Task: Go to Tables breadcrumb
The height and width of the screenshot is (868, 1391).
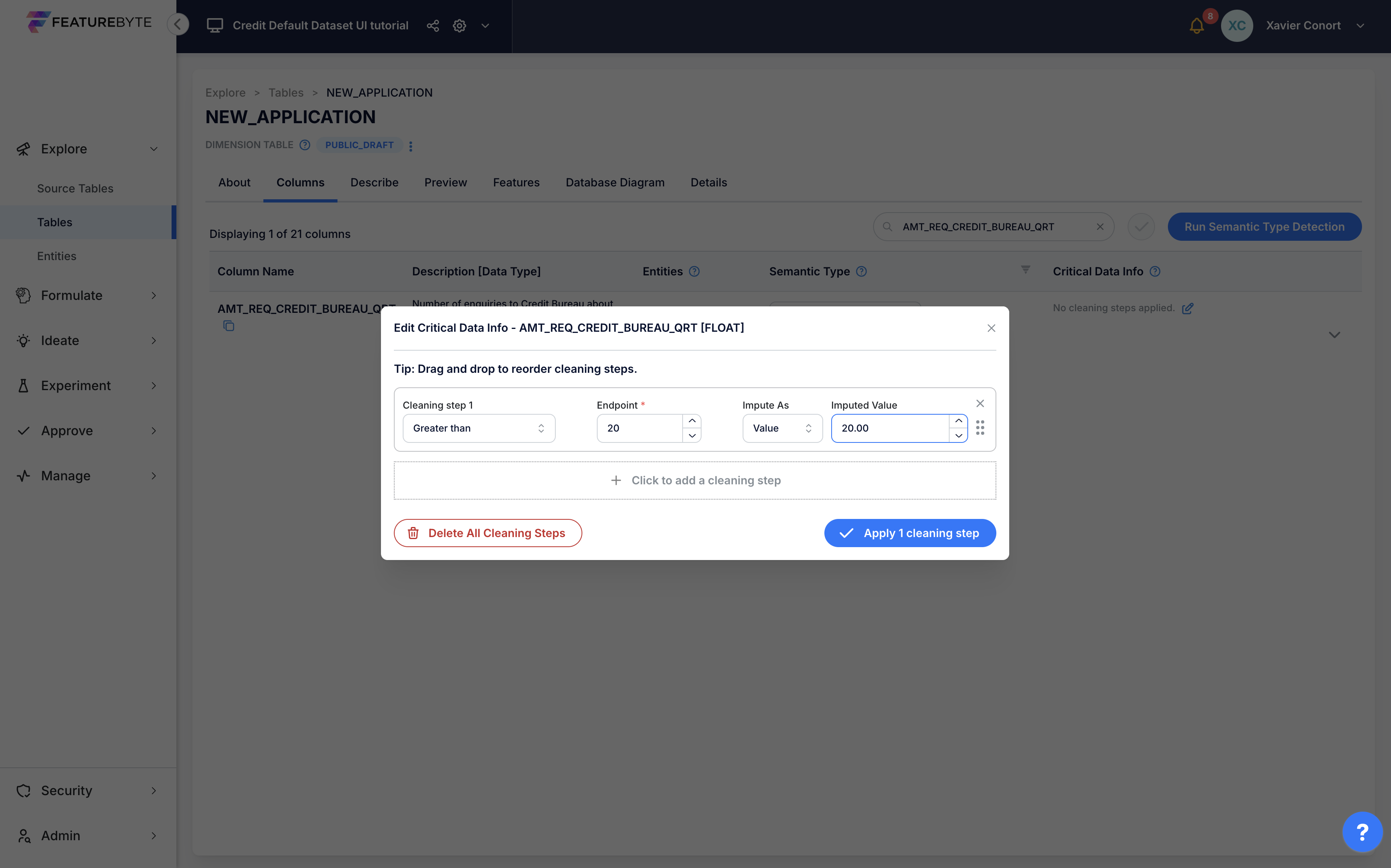Action: coord(286,93)
